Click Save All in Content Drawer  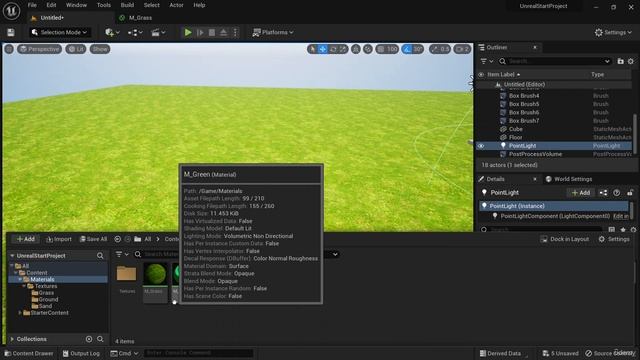pyautogui.click(x=93, y=239)
